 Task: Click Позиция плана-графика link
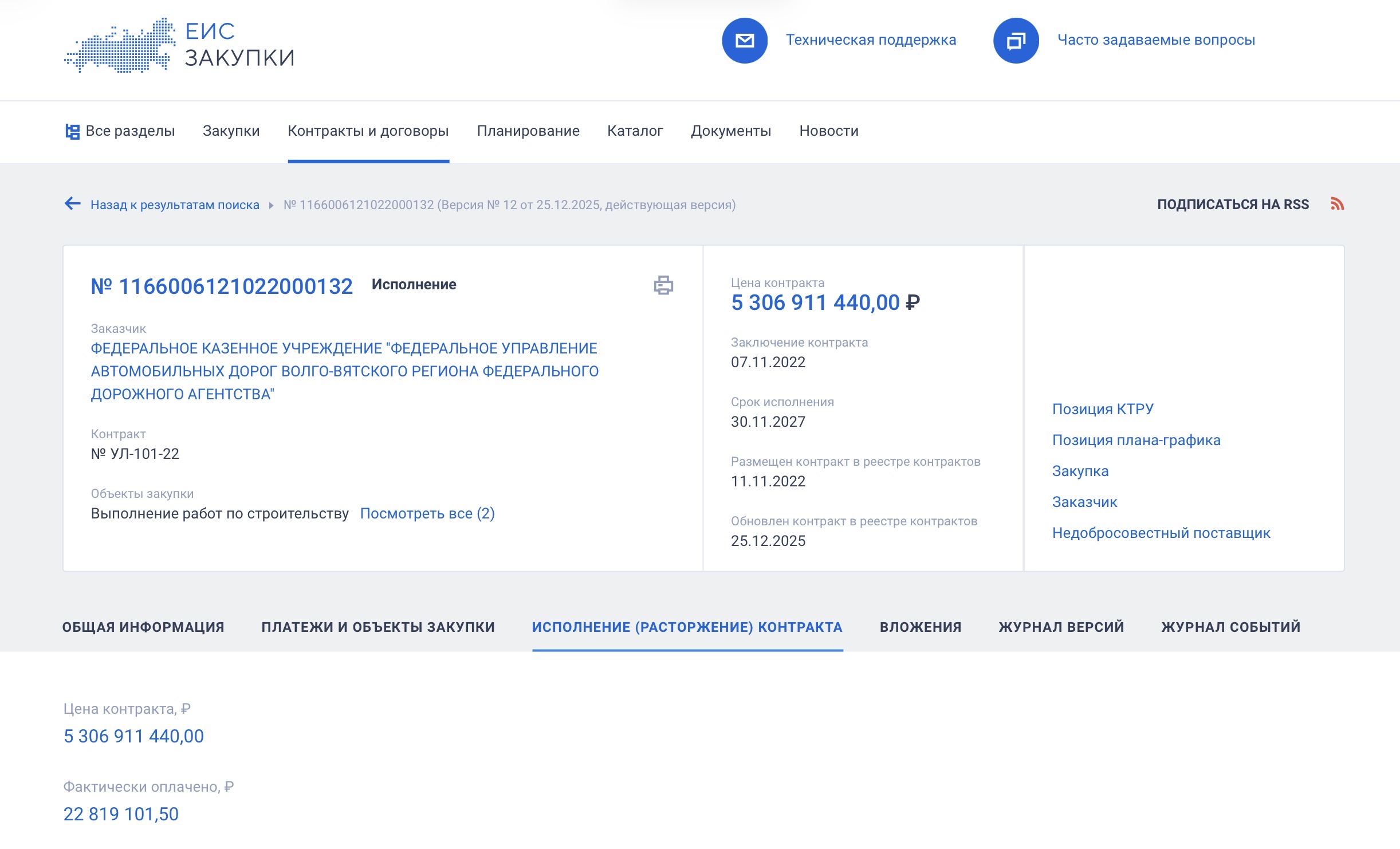[x=1136, y=440]
